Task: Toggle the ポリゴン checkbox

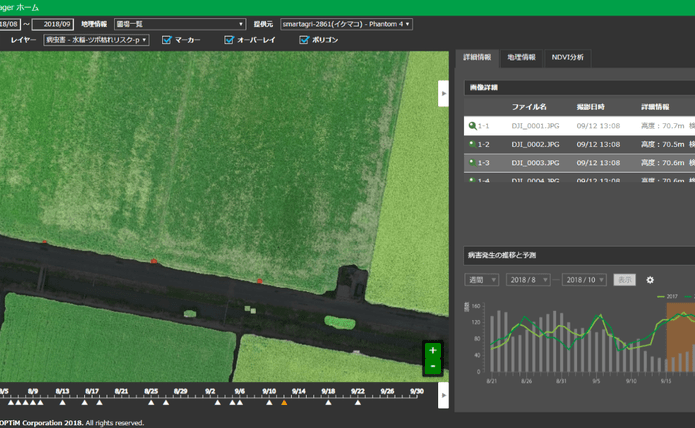Action: (x=304, y=40)
